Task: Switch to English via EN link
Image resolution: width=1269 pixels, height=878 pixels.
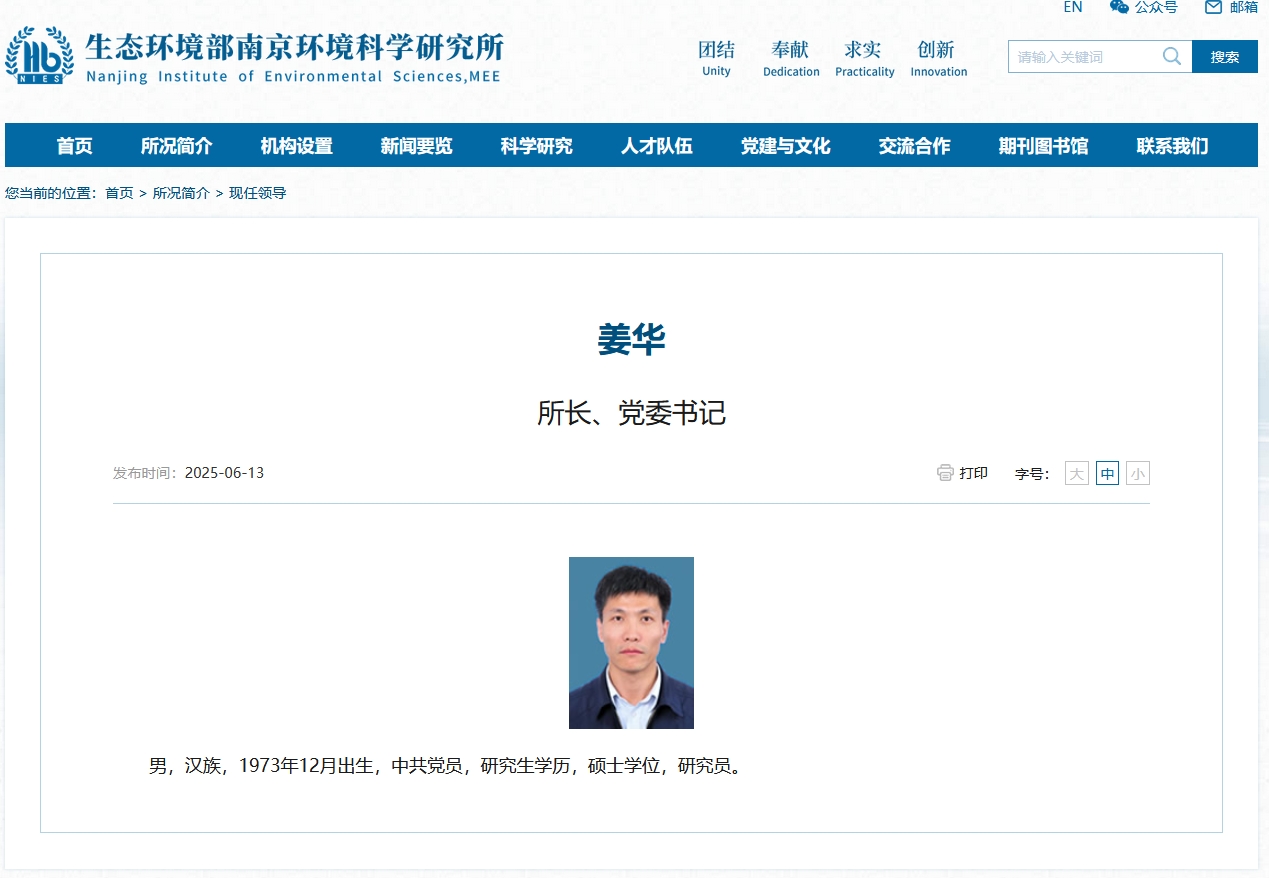Action: pyautogui.click(x=1072, y=7)
